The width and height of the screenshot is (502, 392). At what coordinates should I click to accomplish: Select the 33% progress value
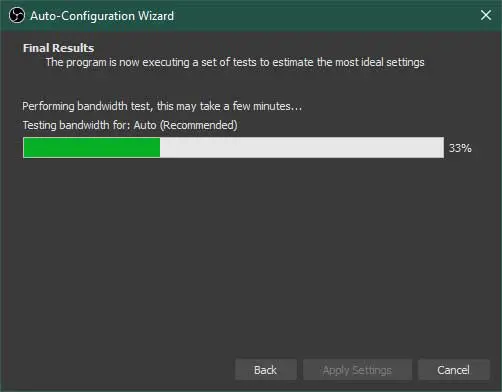coord(460,148)
